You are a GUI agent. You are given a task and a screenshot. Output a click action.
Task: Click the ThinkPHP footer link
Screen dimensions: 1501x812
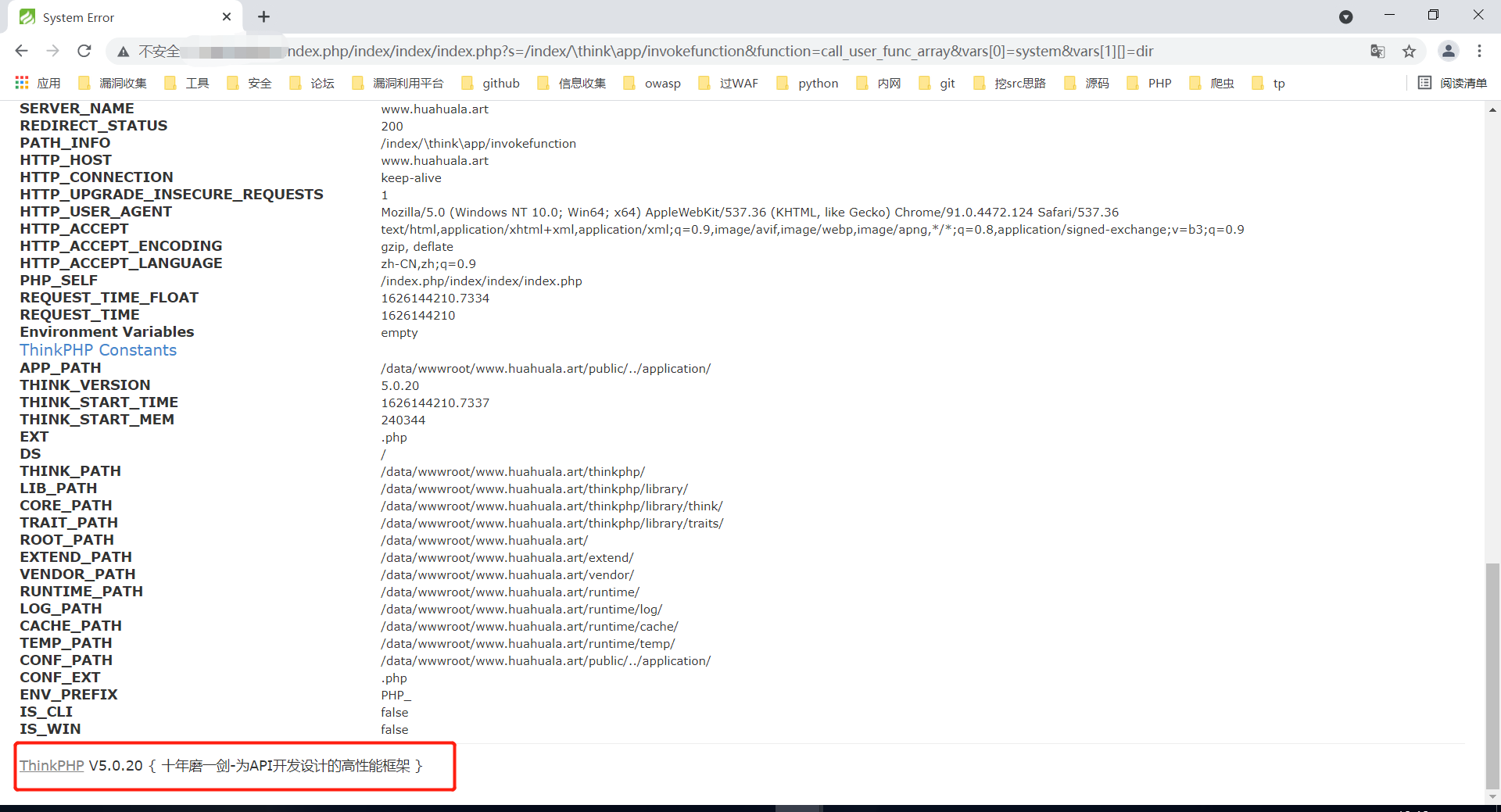pyautogui.click(x=52, y=766)
